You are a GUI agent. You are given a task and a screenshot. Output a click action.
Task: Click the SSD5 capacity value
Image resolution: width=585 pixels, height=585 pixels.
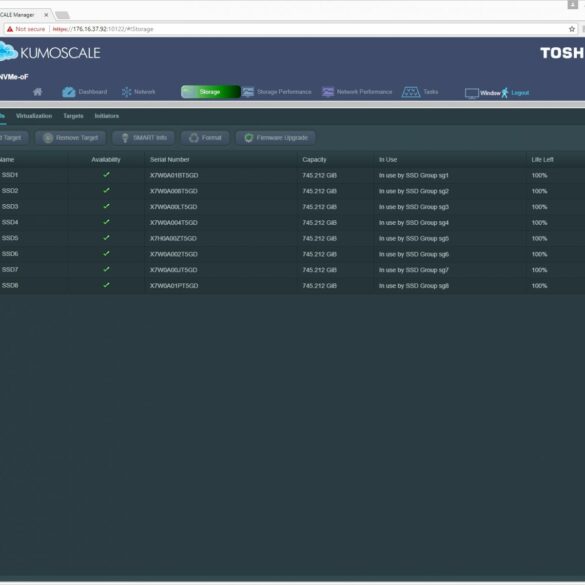coord(319,238)
